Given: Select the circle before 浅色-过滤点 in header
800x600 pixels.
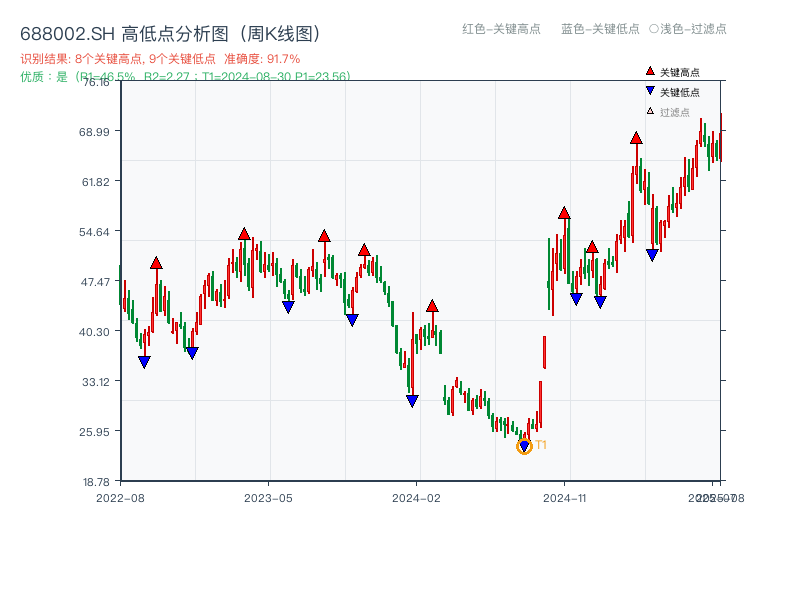Looking at the screenshot, I should click(x=654, y=29).
